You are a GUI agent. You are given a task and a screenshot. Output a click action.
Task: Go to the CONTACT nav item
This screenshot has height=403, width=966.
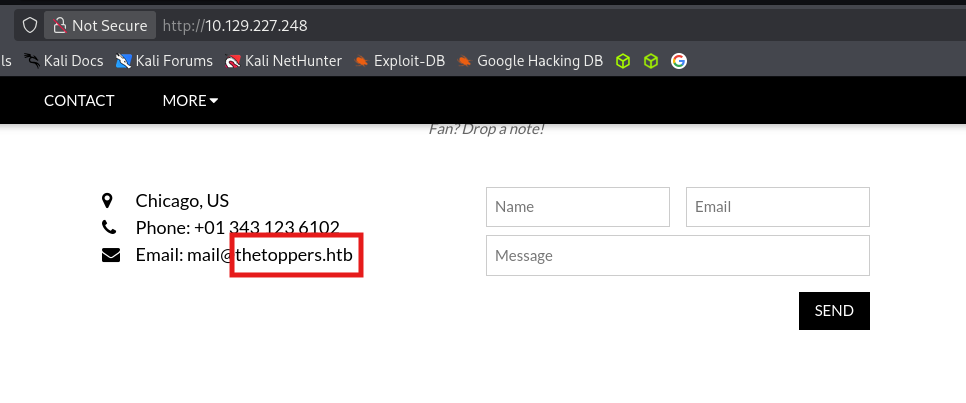tap(79, 100)
